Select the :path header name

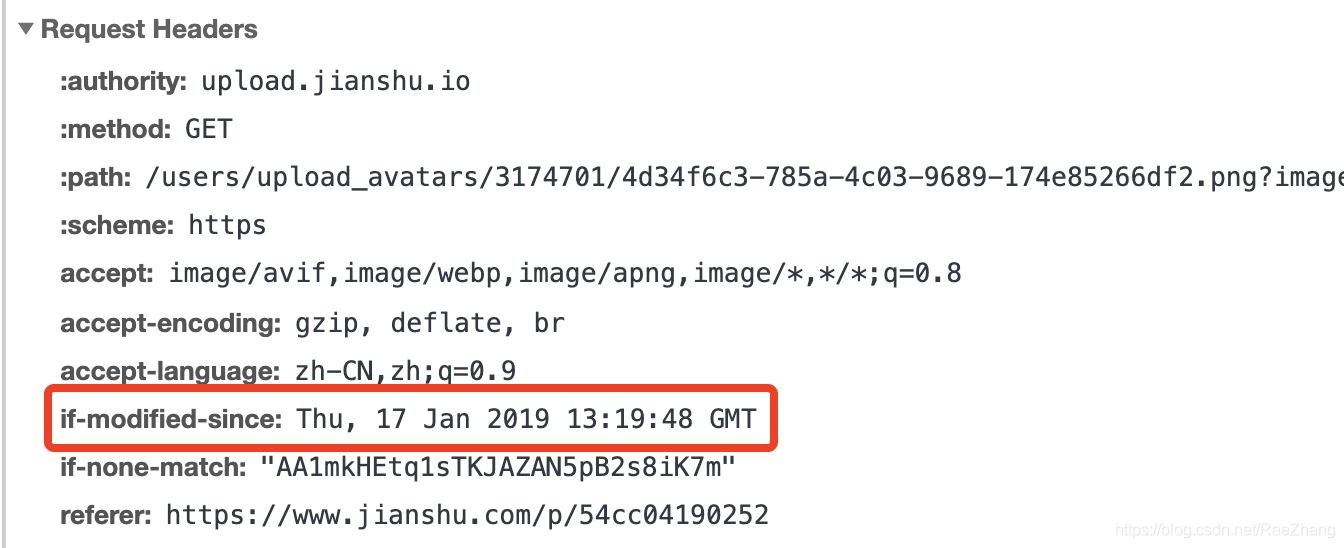pyautogui.click(x=96, y=178)
